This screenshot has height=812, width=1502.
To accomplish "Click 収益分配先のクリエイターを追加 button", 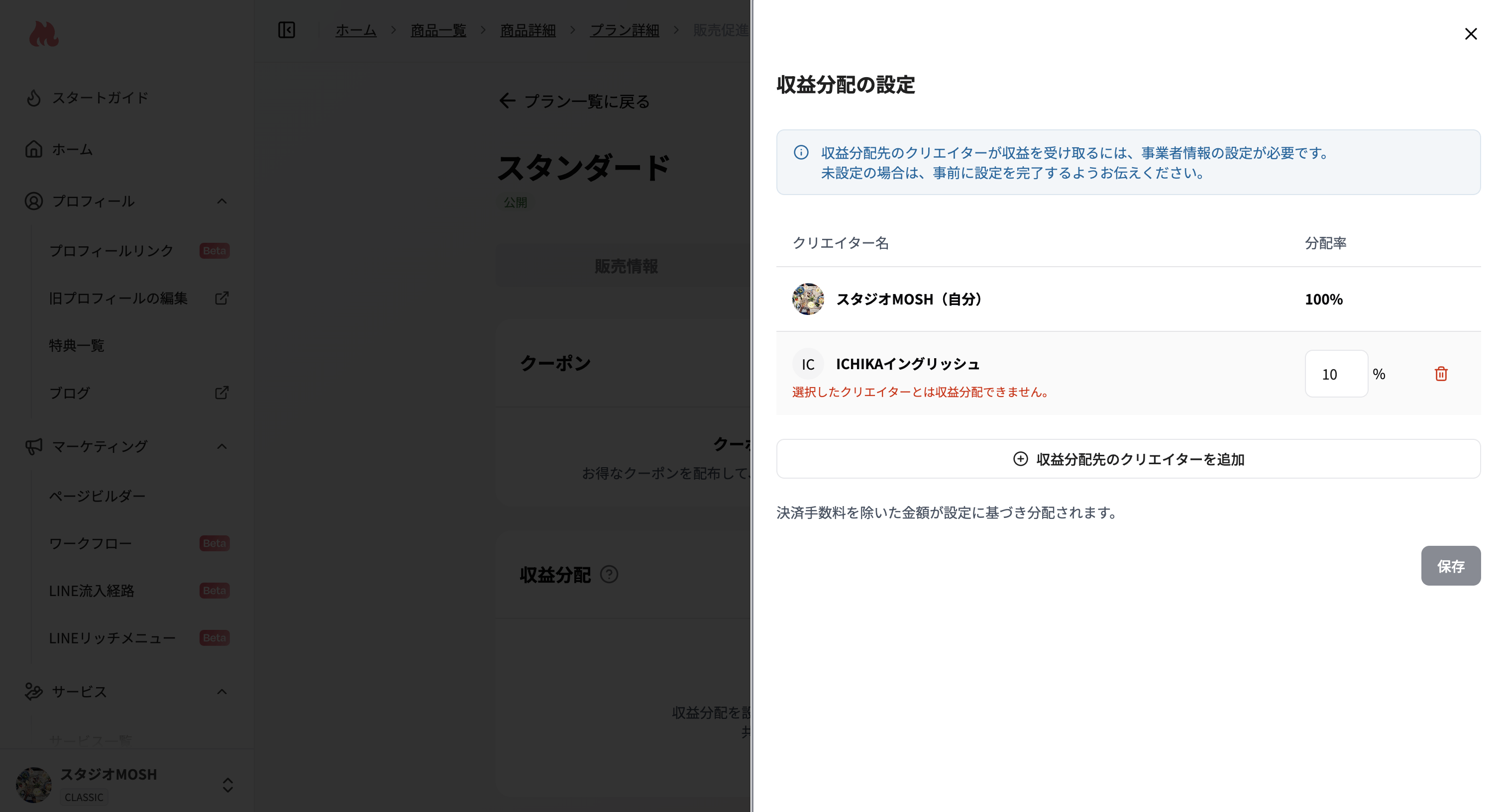I will [1128, 459].
